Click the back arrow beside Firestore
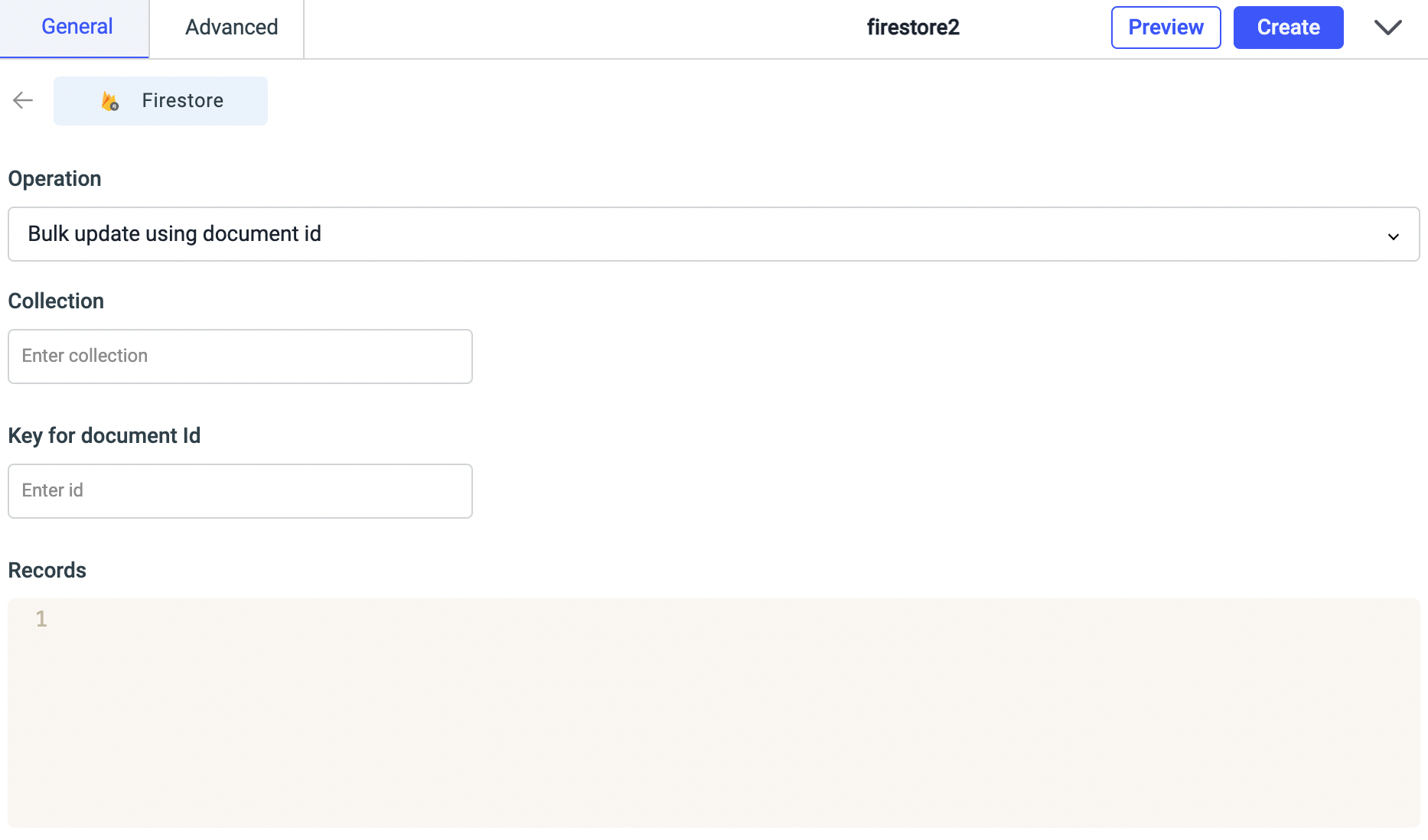This screenshot has width=1428, height=840. tap(23, 100)
